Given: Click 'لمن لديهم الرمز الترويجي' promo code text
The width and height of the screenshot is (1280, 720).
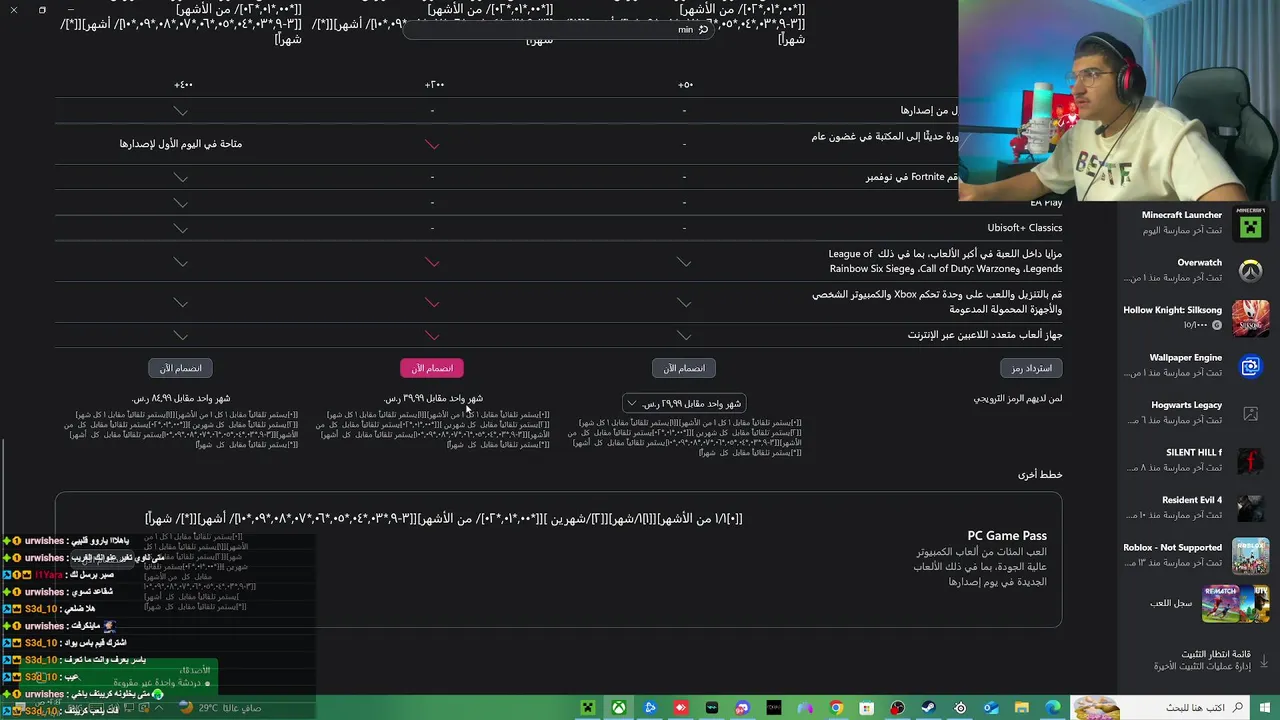Looking at the screenshot, I should [x=1018, y=398].
